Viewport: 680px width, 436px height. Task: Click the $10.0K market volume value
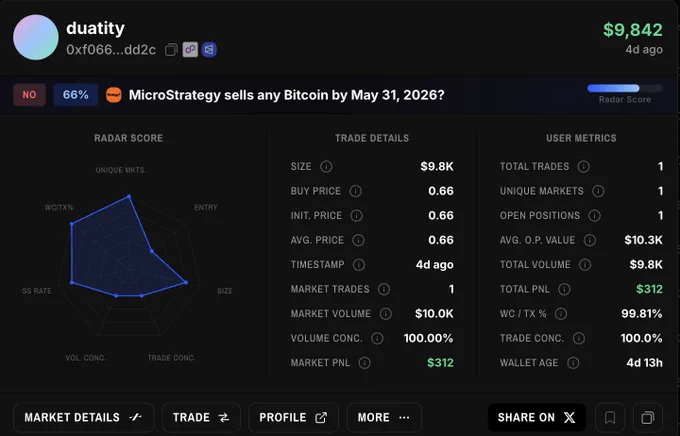(434, 314)
